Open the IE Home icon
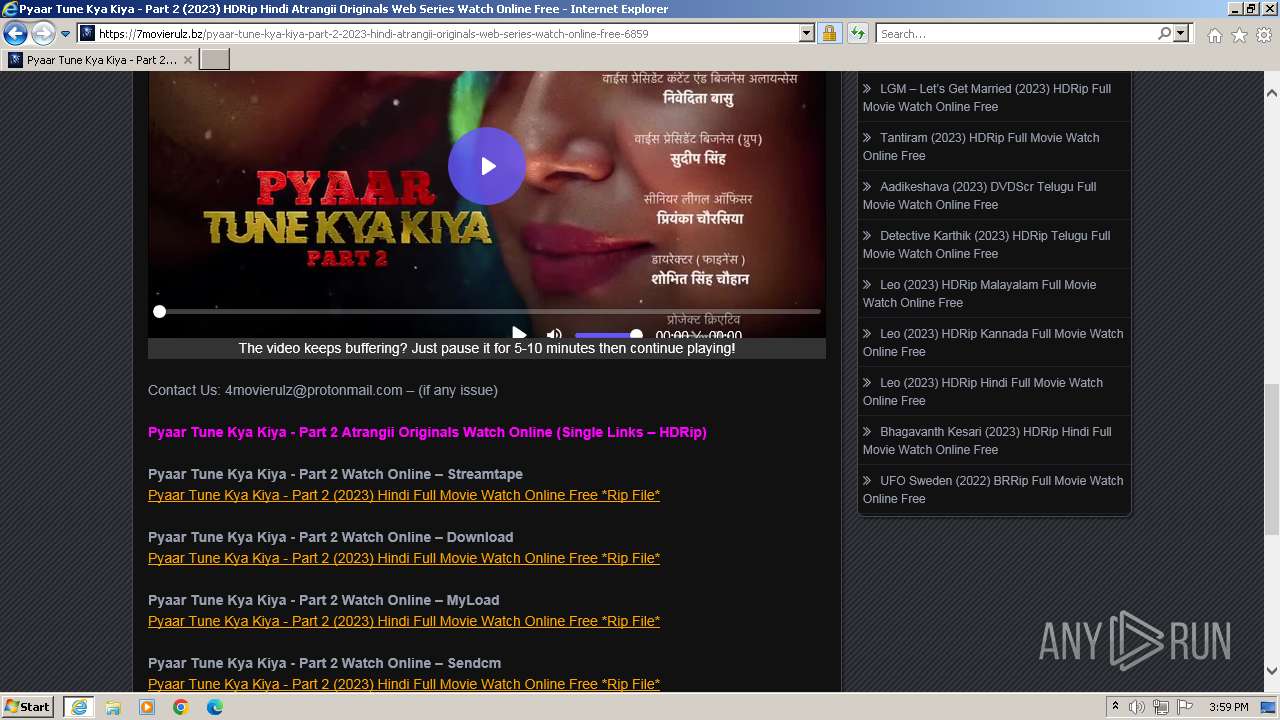The image size is (1280, 720). (1214, 35)
